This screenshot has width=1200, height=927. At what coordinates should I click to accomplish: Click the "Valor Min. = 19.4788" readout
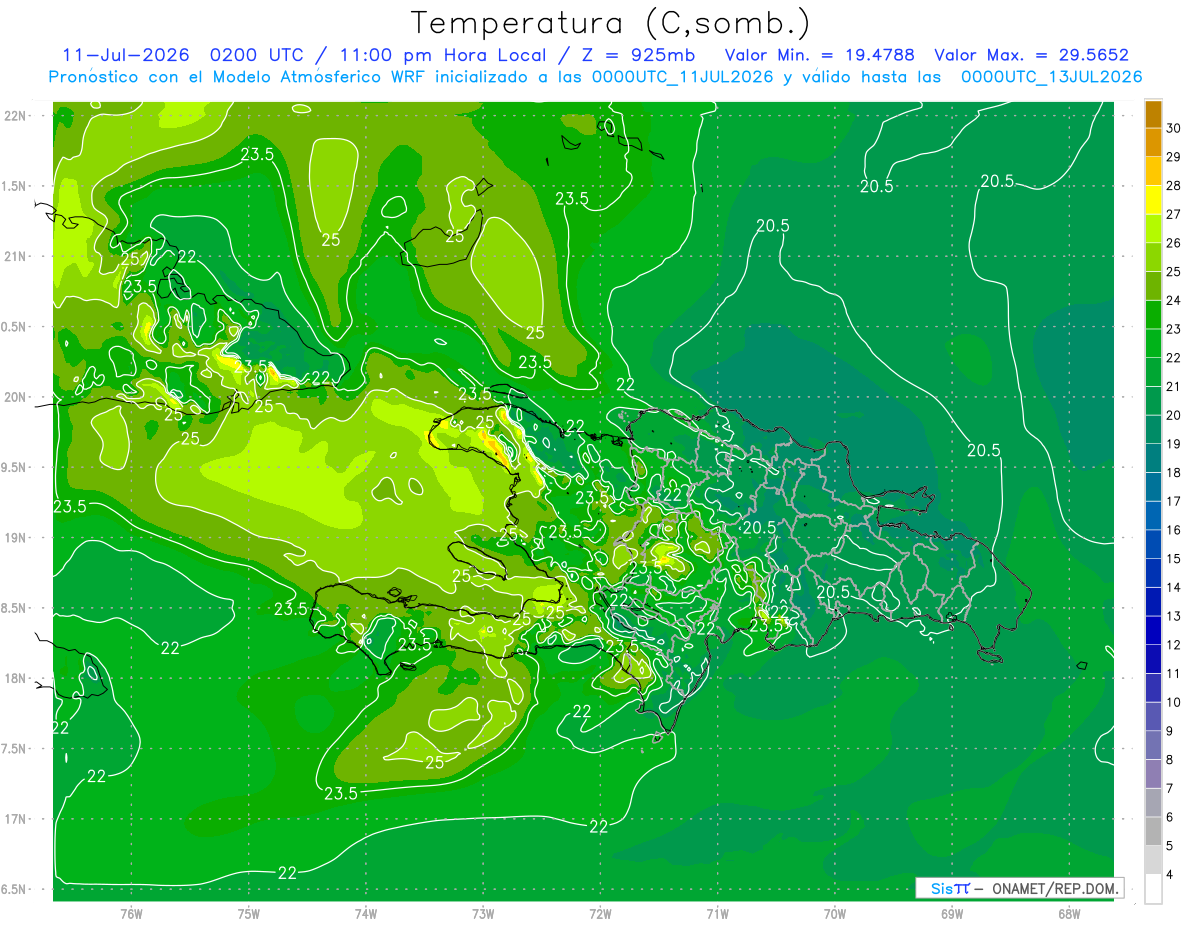coord(818,55)
